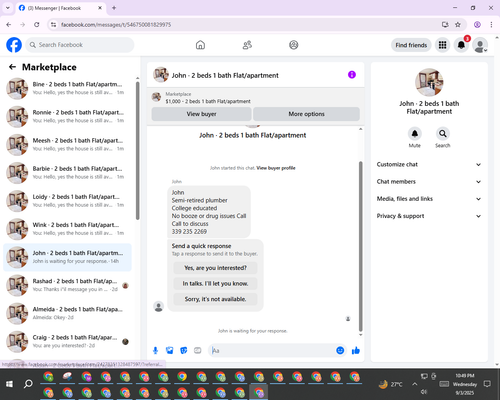Open a new browser tab
Screen dimensions: 500x400
pyautogui.click(x=114, y=8)
